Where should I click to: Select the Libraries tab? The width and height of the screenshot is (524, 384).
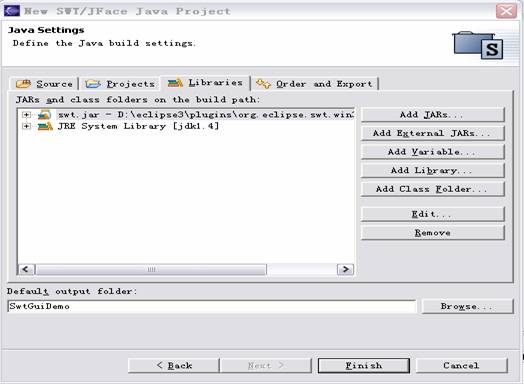tap(205, 82)
